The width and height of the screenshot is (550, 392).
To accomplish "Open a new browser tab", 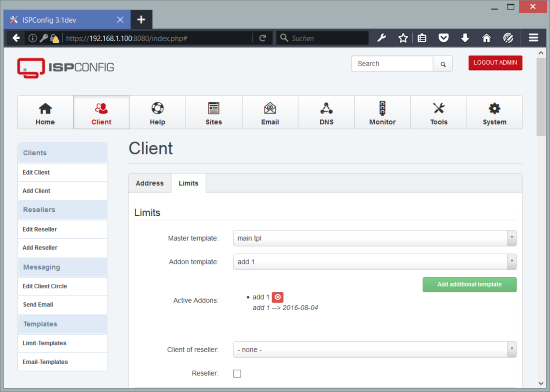I will pyautogui.click(x=141, y=20).
